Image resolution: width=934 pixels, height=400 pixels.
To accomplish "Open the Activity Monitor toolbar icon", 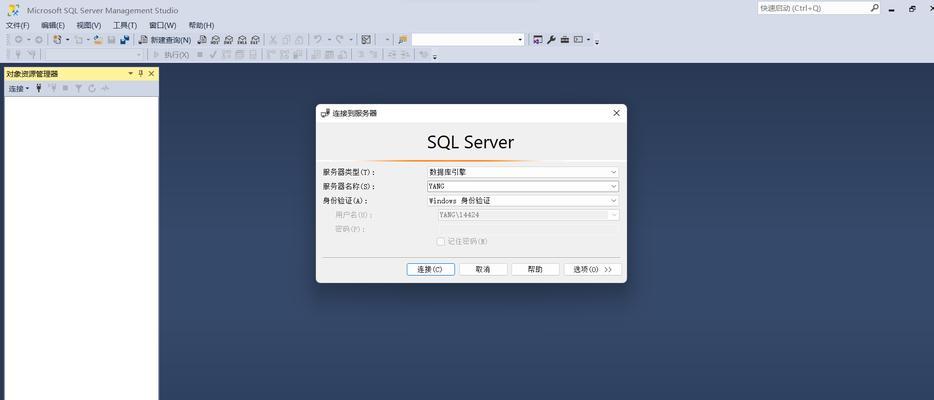I will tap(366, 40).
